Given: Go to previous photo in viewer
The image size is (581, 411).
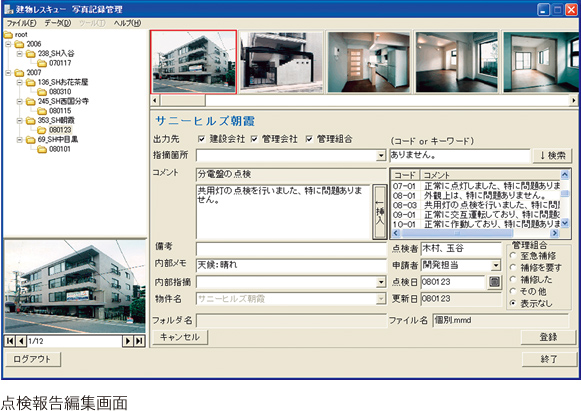Looking at the screenshot, I should tap(21, 341).
